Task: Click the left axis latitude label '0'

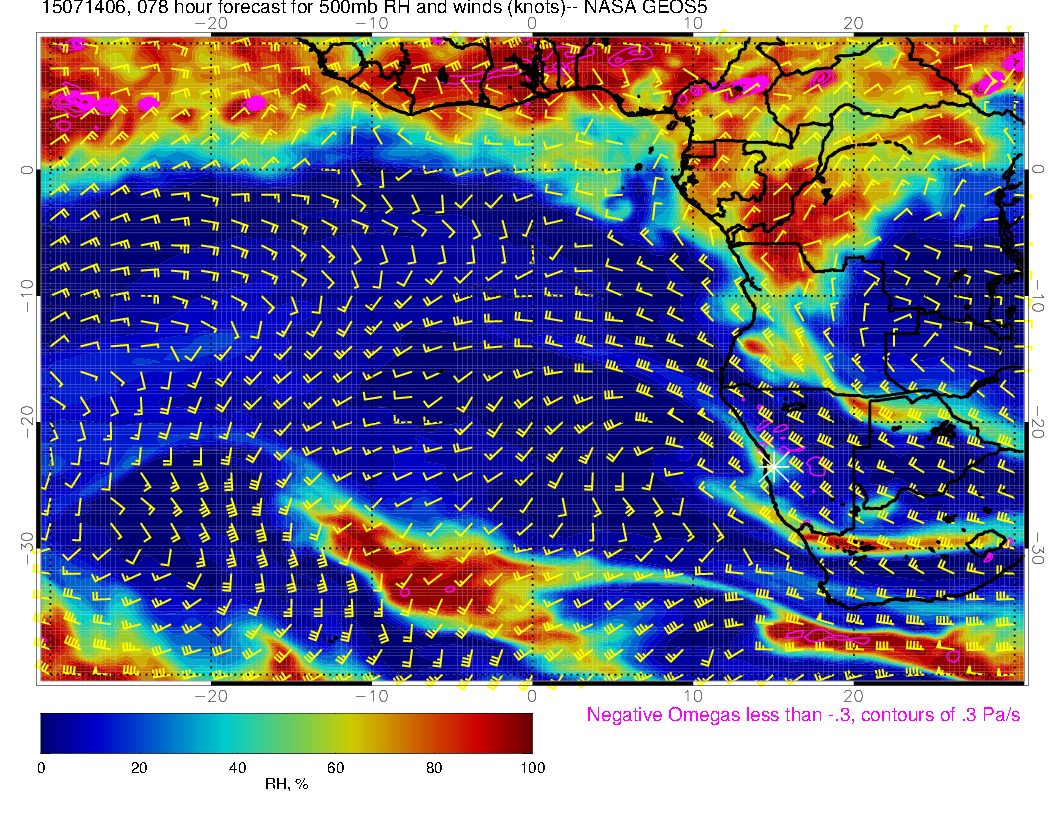Action: tap(26, 170)
